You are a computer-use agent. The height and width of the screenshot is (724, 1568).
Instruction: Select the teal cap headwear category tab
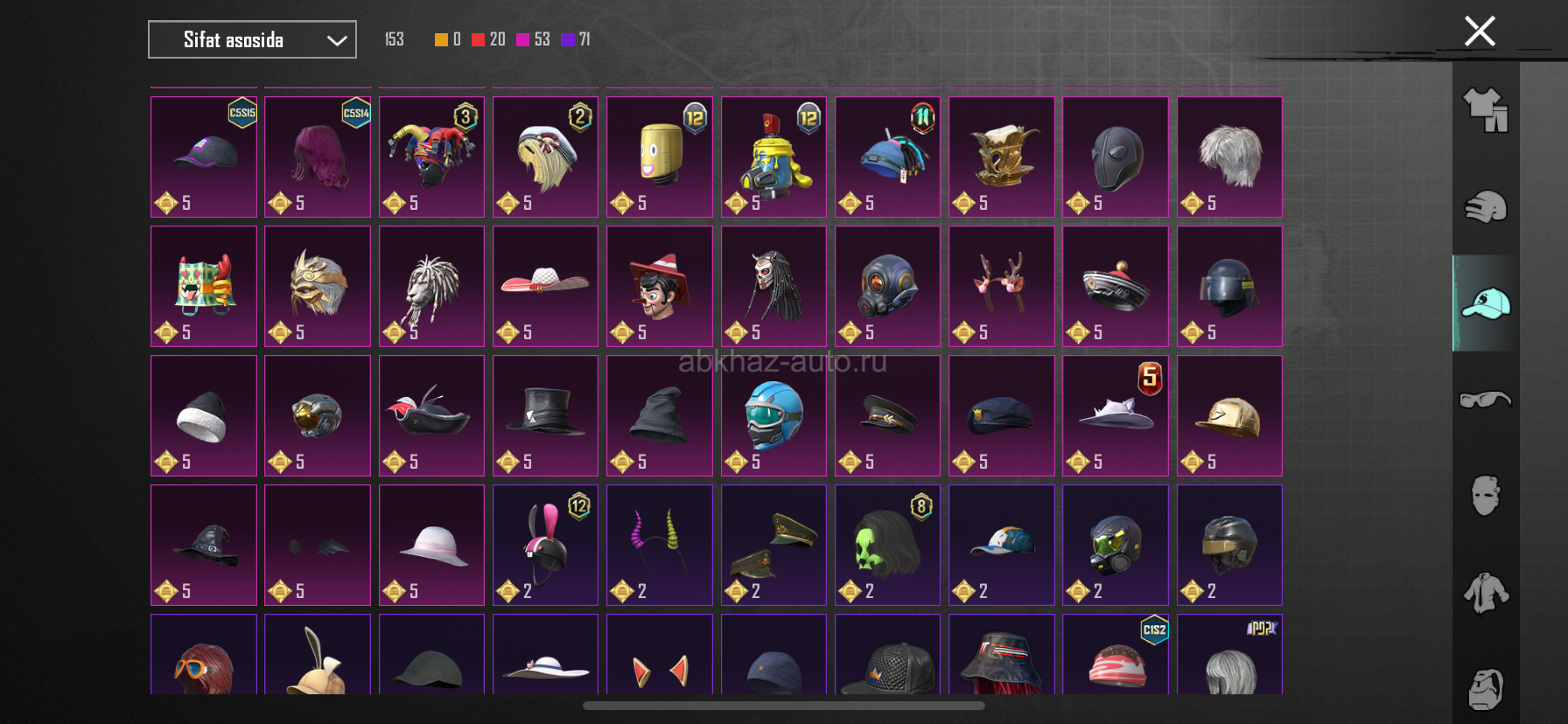click(x=1486, y=303)
